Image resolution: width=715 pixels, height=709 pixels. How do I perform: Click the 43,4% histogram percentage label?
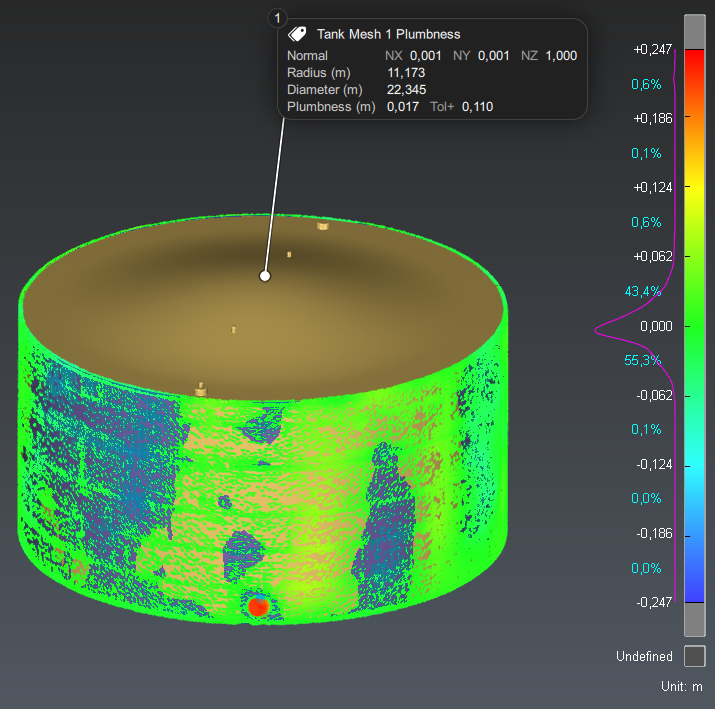tap(643, 291)
